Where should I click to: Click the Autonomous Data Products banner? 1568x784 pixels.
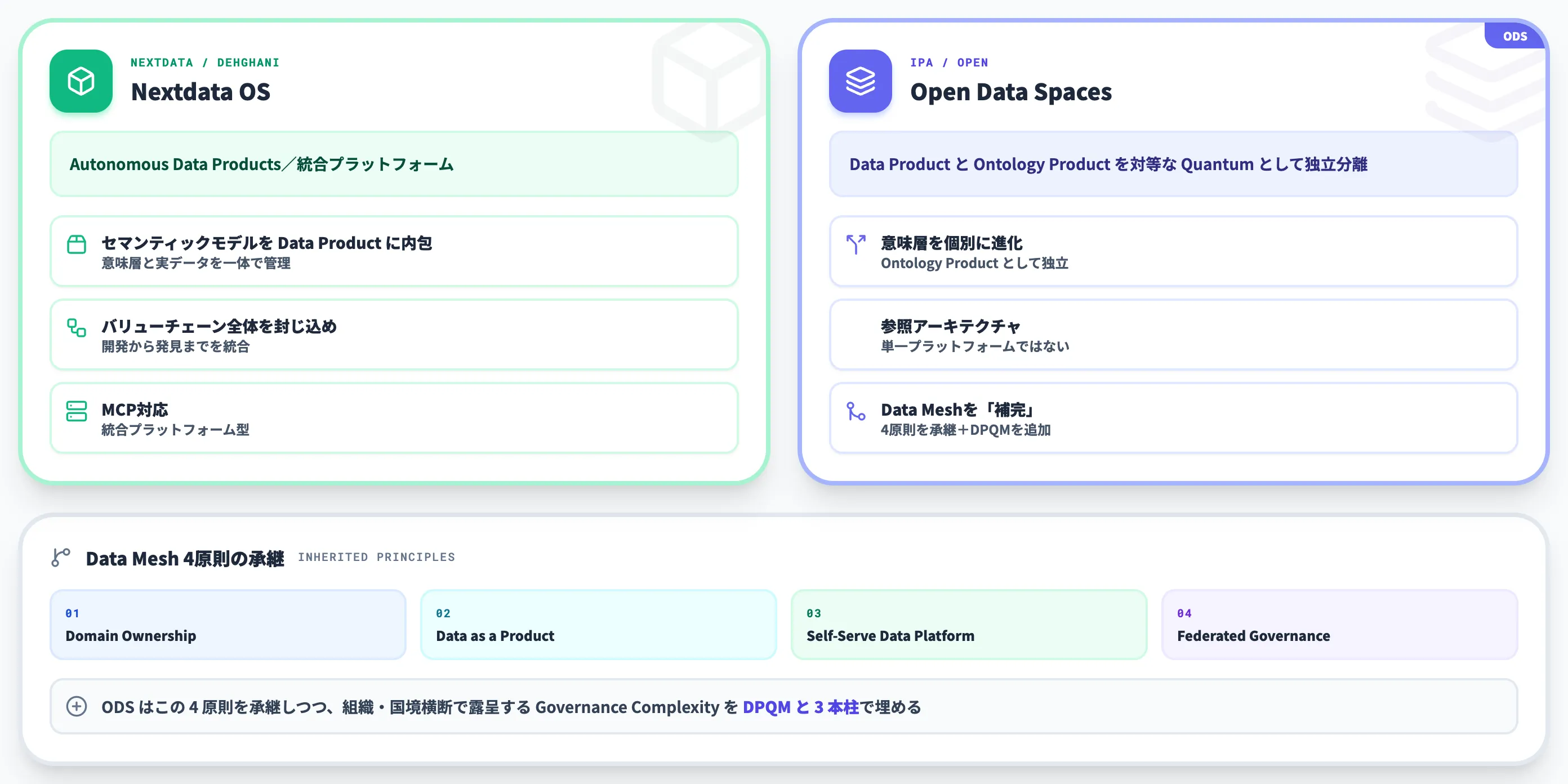point(394,164)
